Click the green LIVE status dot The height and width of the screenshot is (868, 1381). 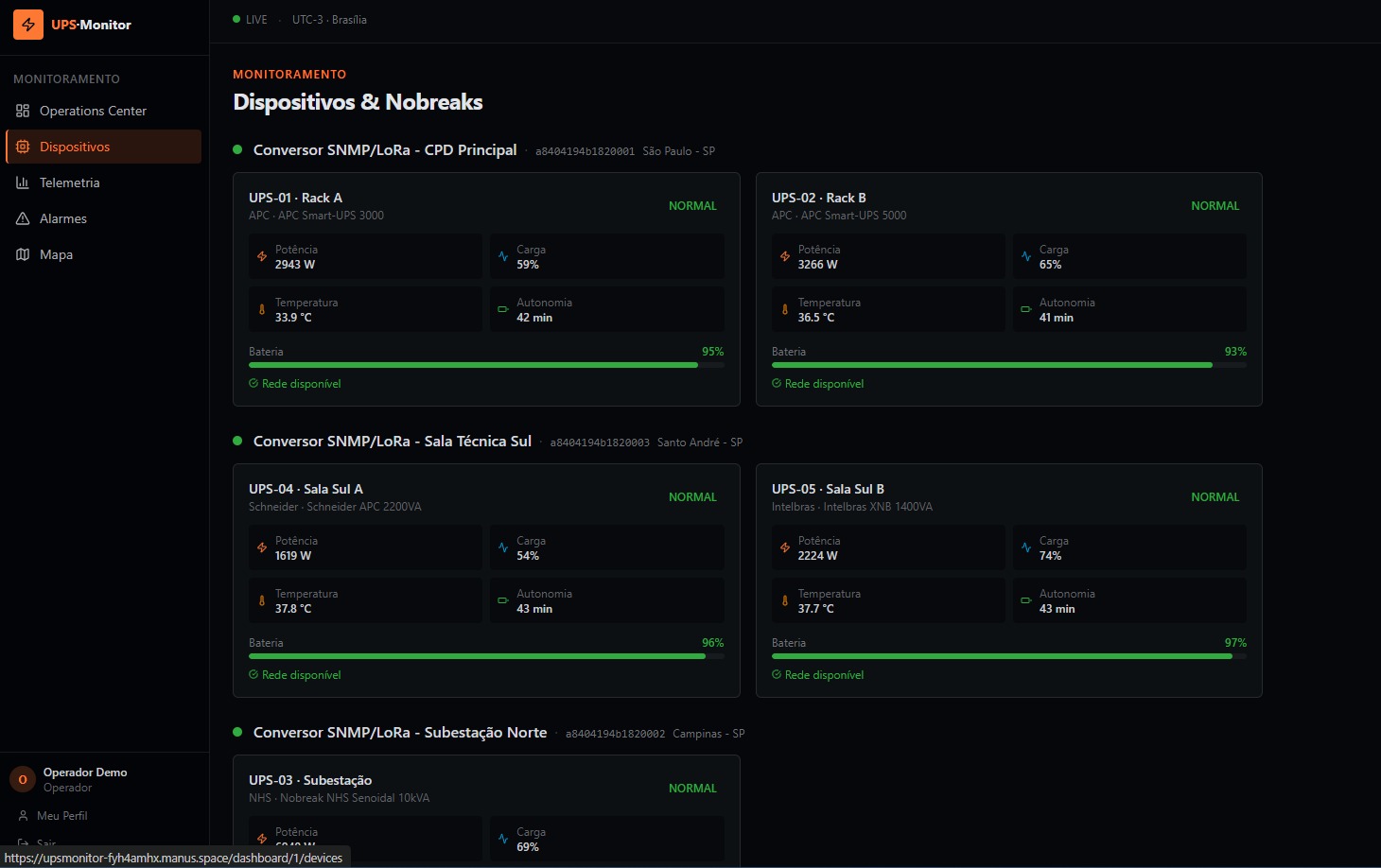click(x=236, y=19)
